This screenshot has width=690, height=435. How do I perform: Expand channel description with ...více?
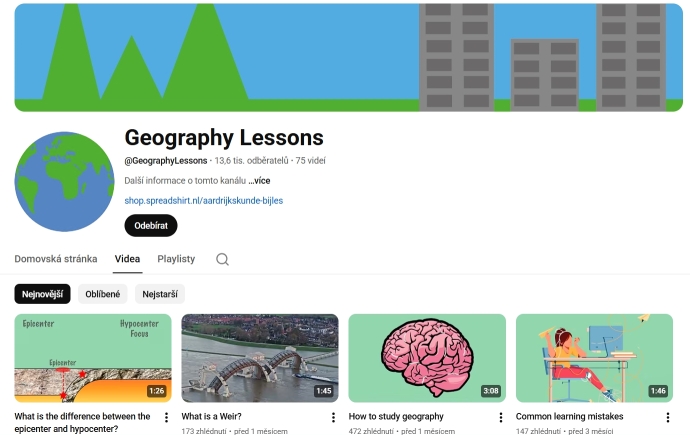(259, 180)
